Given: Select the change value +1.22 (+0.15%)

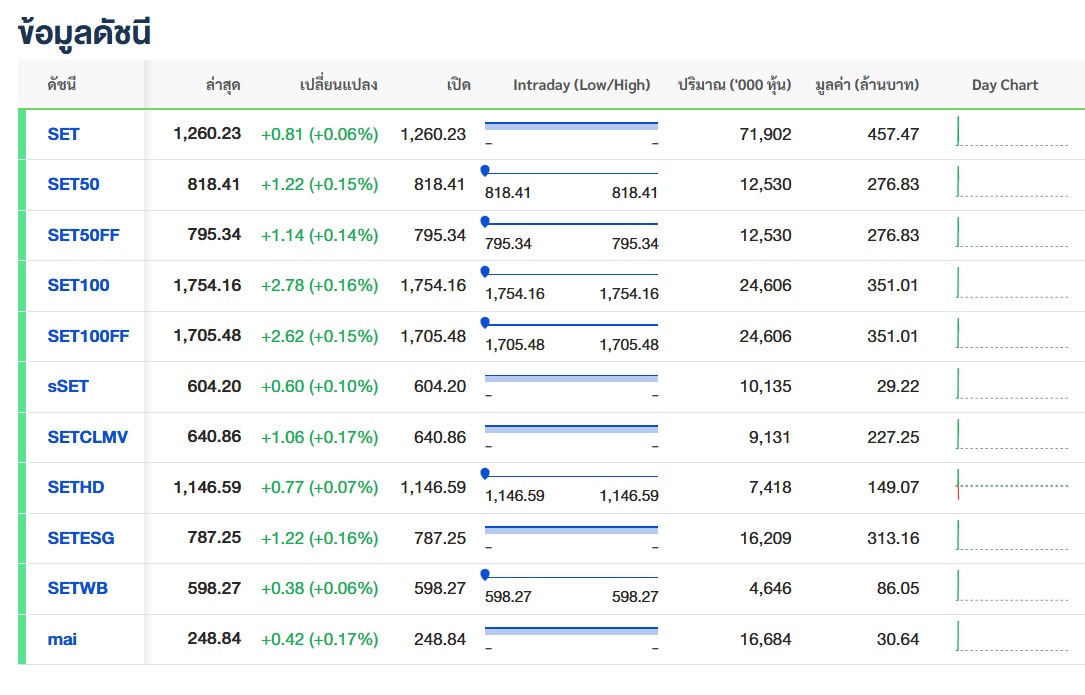Looking at the screenshot, I should (x=320, y=184).
